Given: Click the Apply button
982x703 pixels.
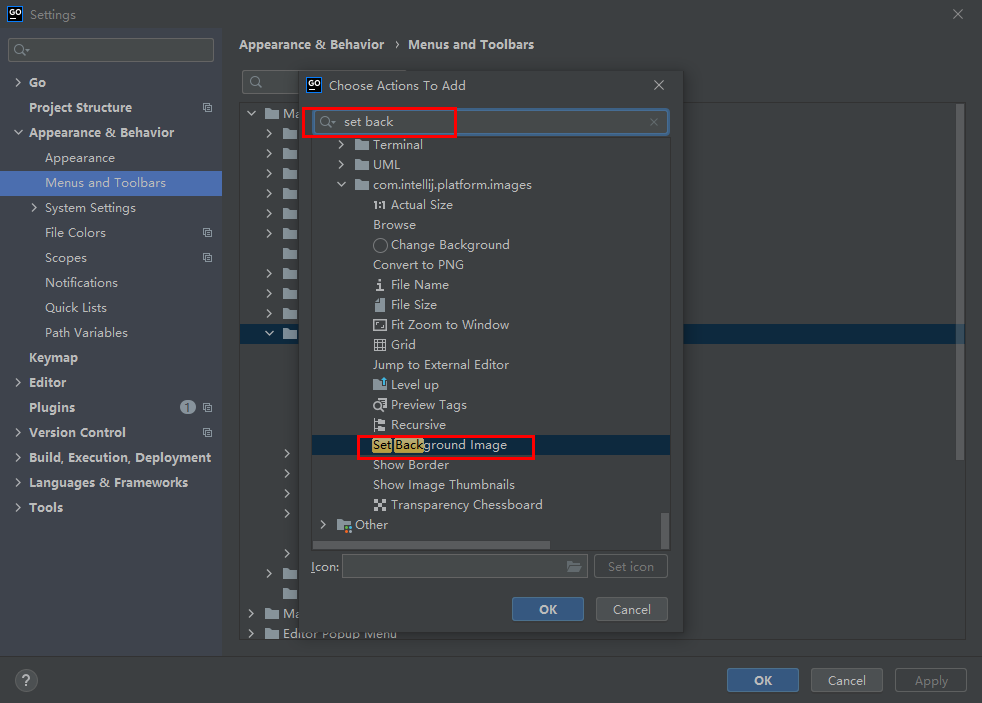Looking at the screenshot, I should (x=931, y=680).
